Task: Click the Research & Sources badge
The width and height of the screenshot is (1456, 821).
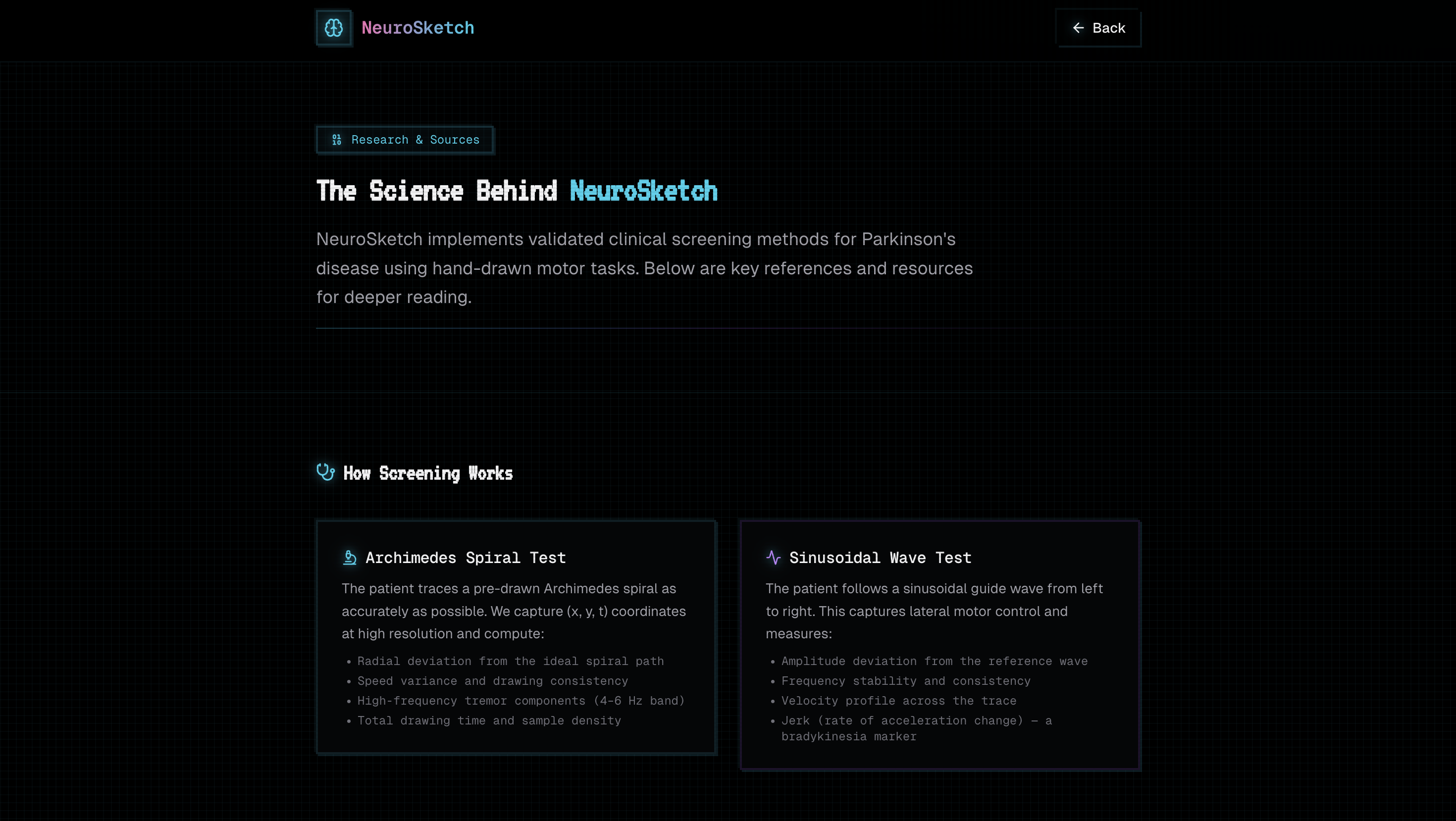Action: [x=405, y=140]
